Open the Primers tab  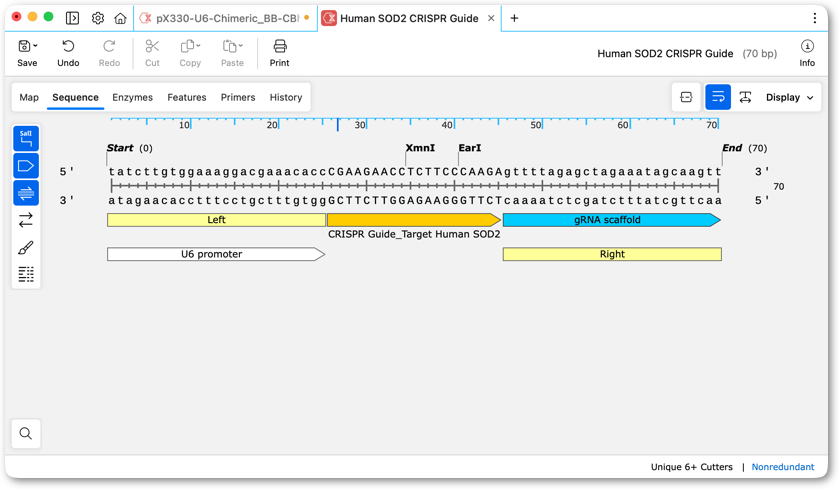238,97
